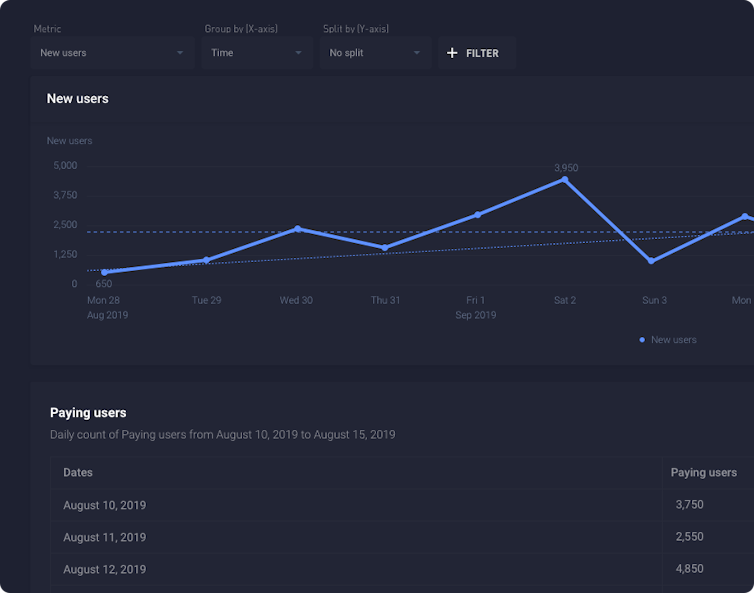Open the Split by No split dropdown
The width and height of the screenshot is (754, 593).
click(x=375, y=53)
